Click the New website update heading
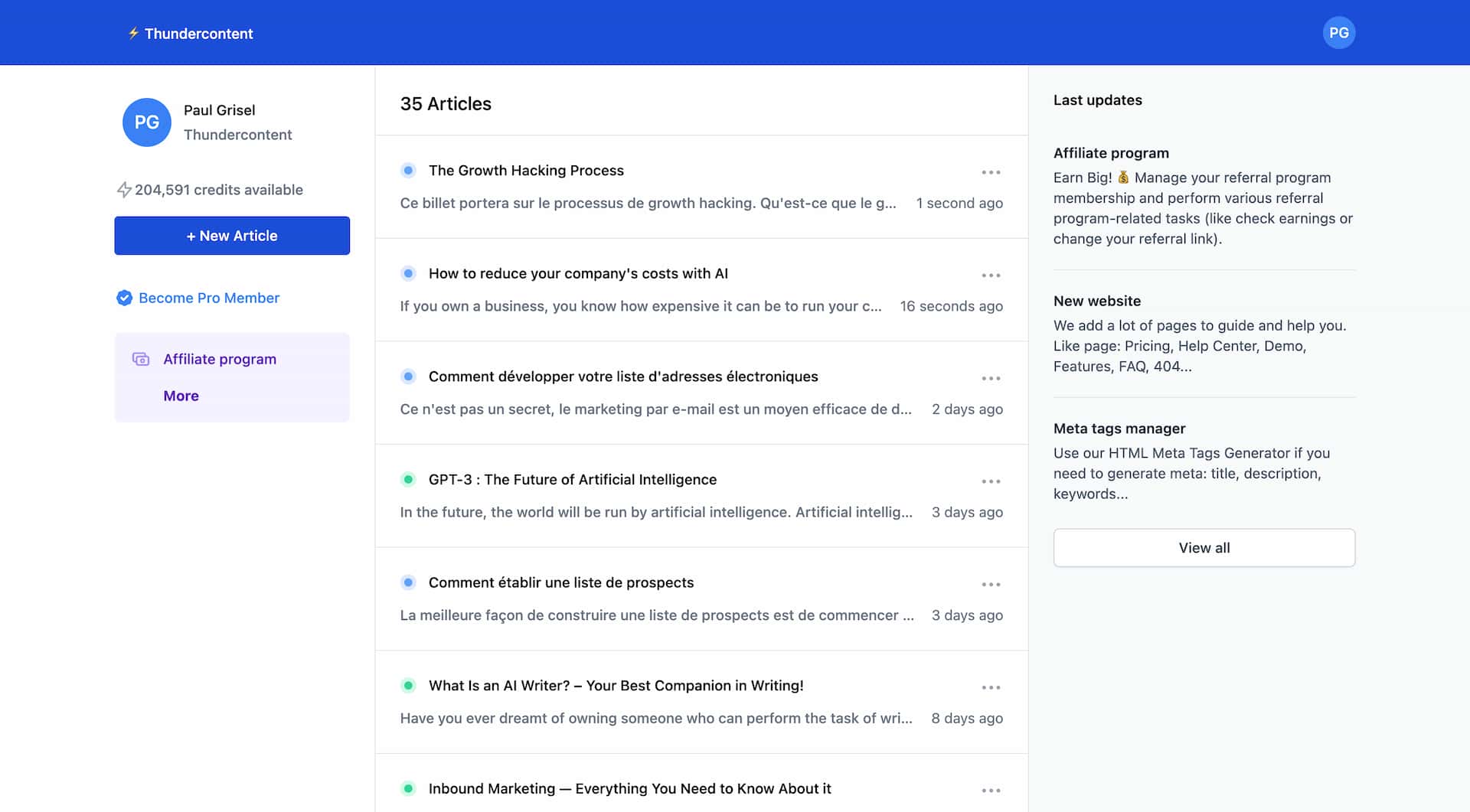 (1097, 301)
